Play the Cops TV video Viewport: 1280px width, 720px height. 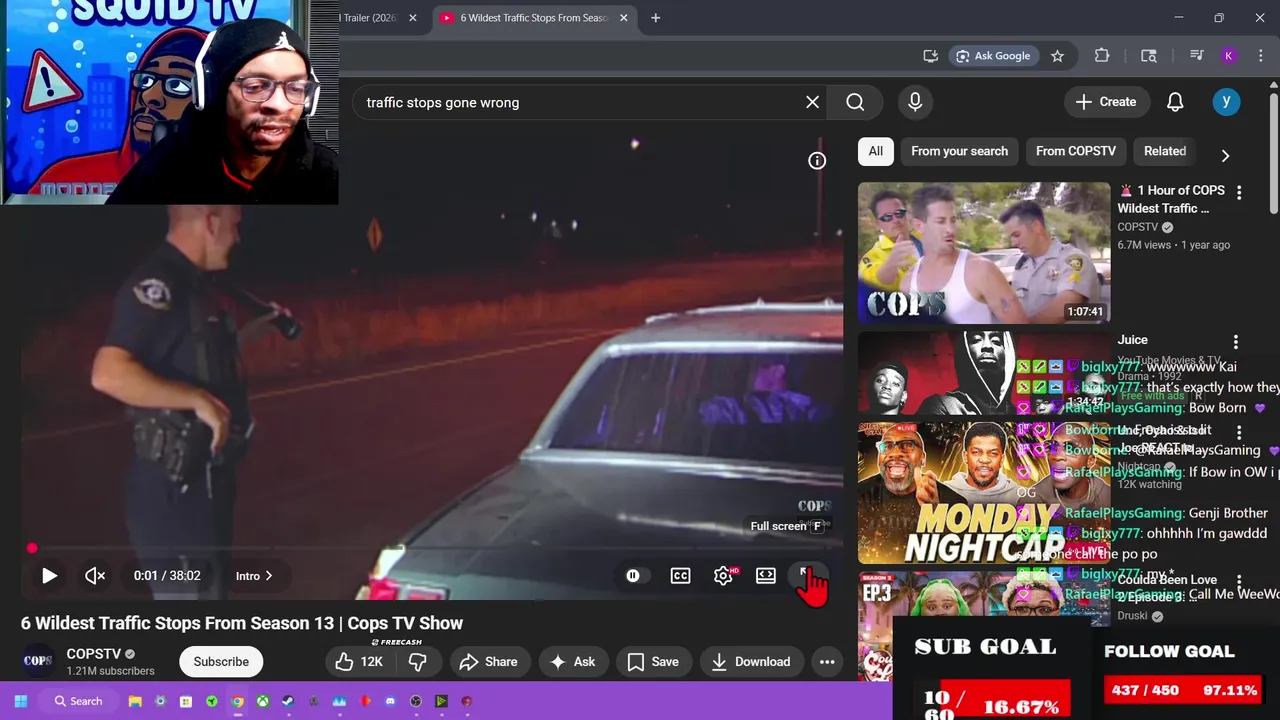coord(49,576)
